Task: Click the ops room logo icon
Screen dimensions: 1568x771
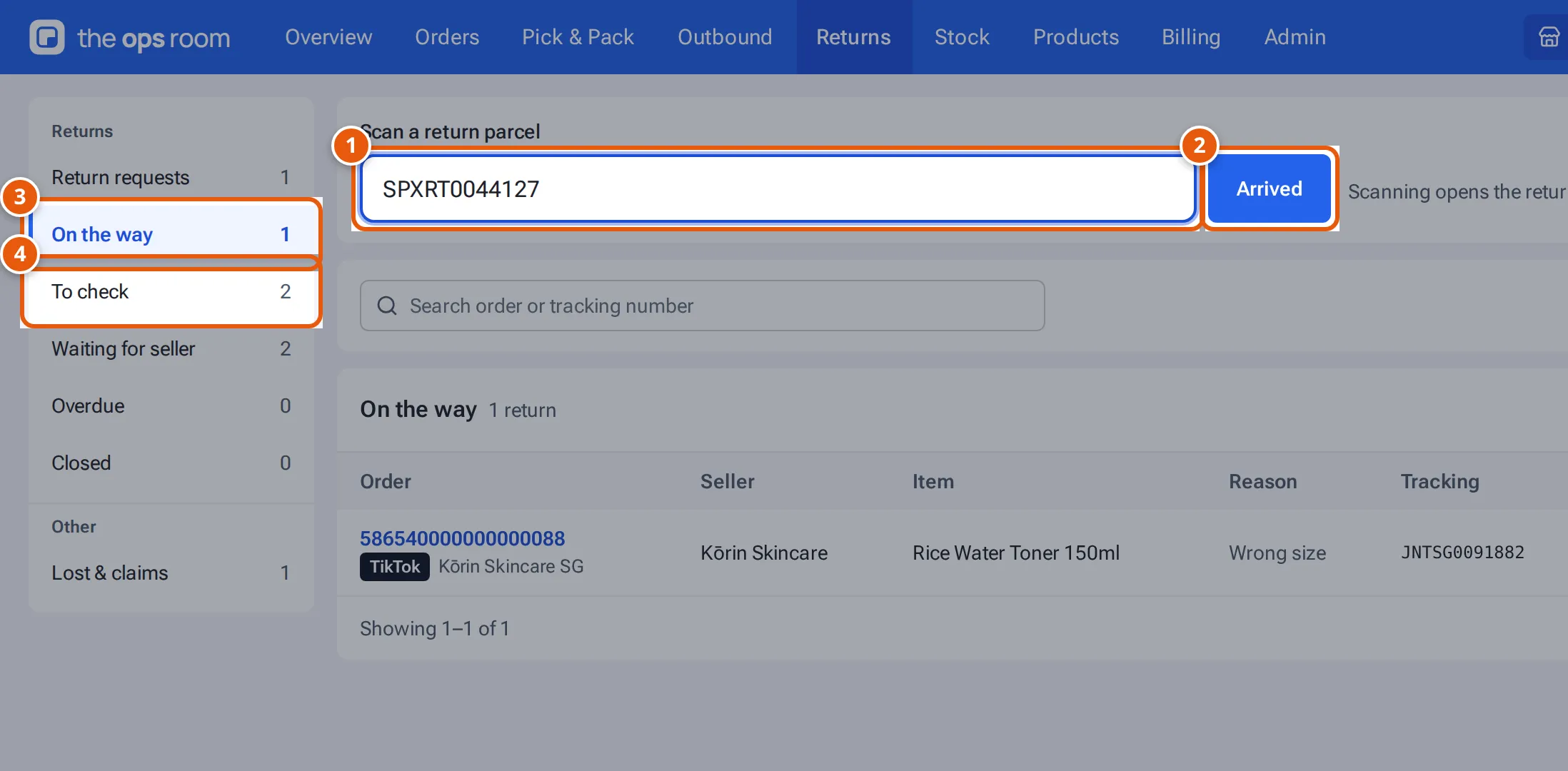Action: coord(47,37)
